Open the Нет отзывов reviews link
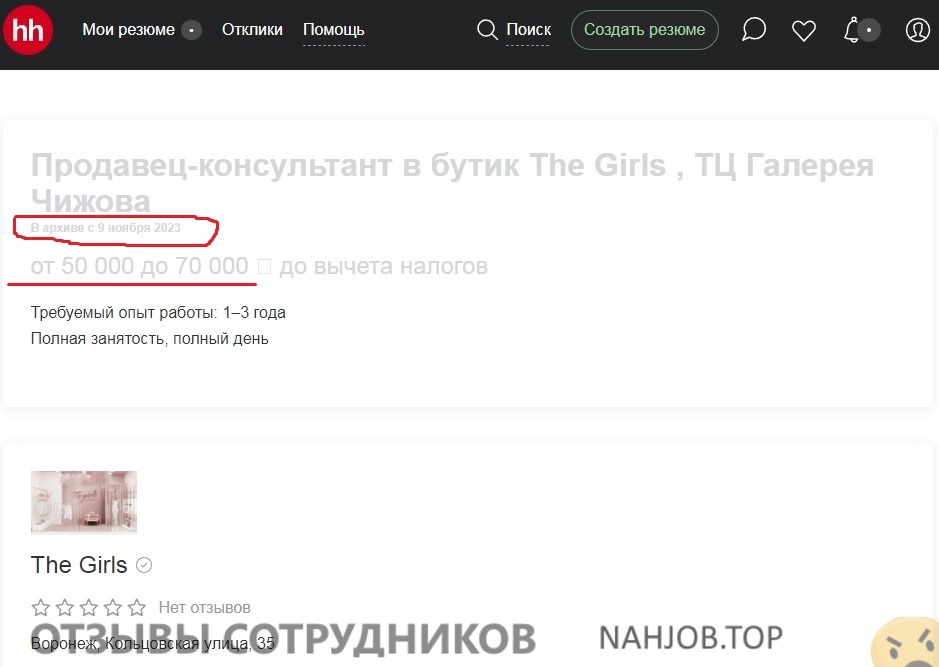Screen dimensions: 939x667 [x=205, y=608]
